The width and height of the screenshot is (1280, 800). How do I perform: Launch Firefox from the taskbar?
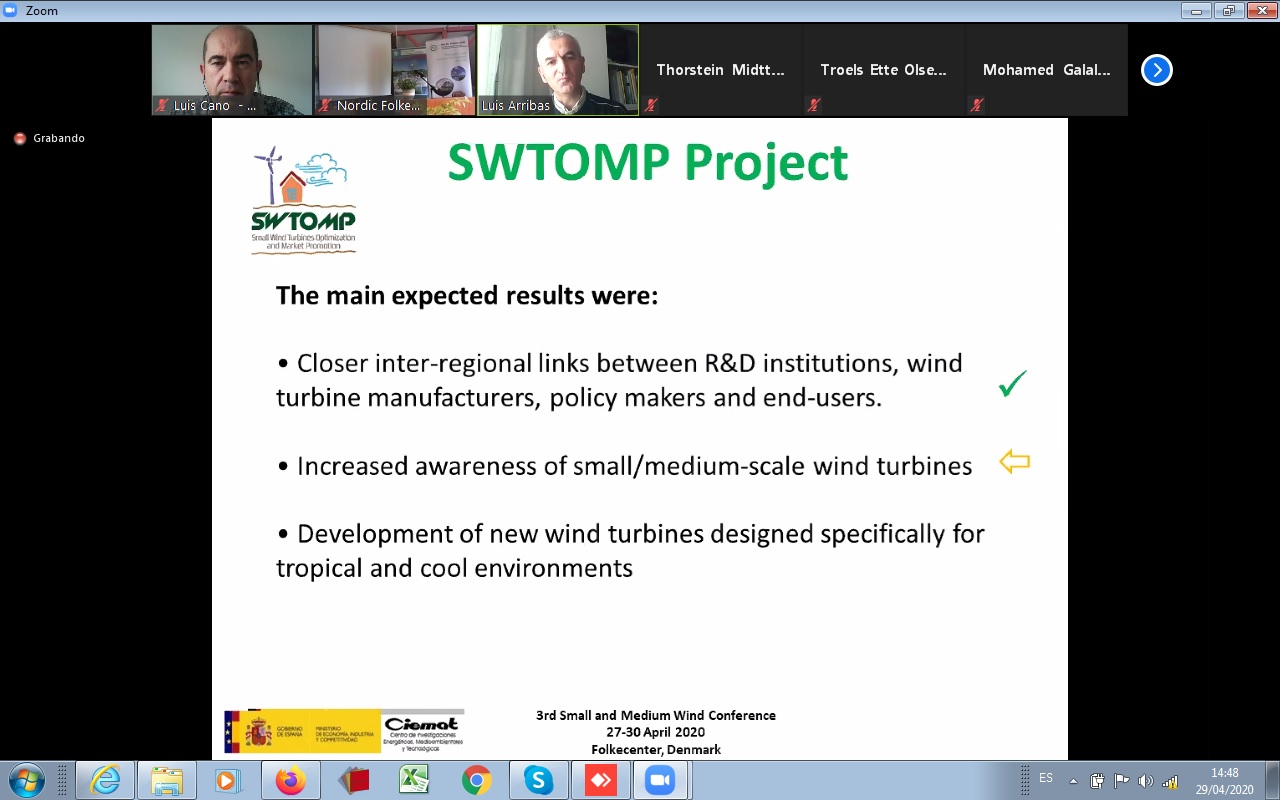coord(291,780)
